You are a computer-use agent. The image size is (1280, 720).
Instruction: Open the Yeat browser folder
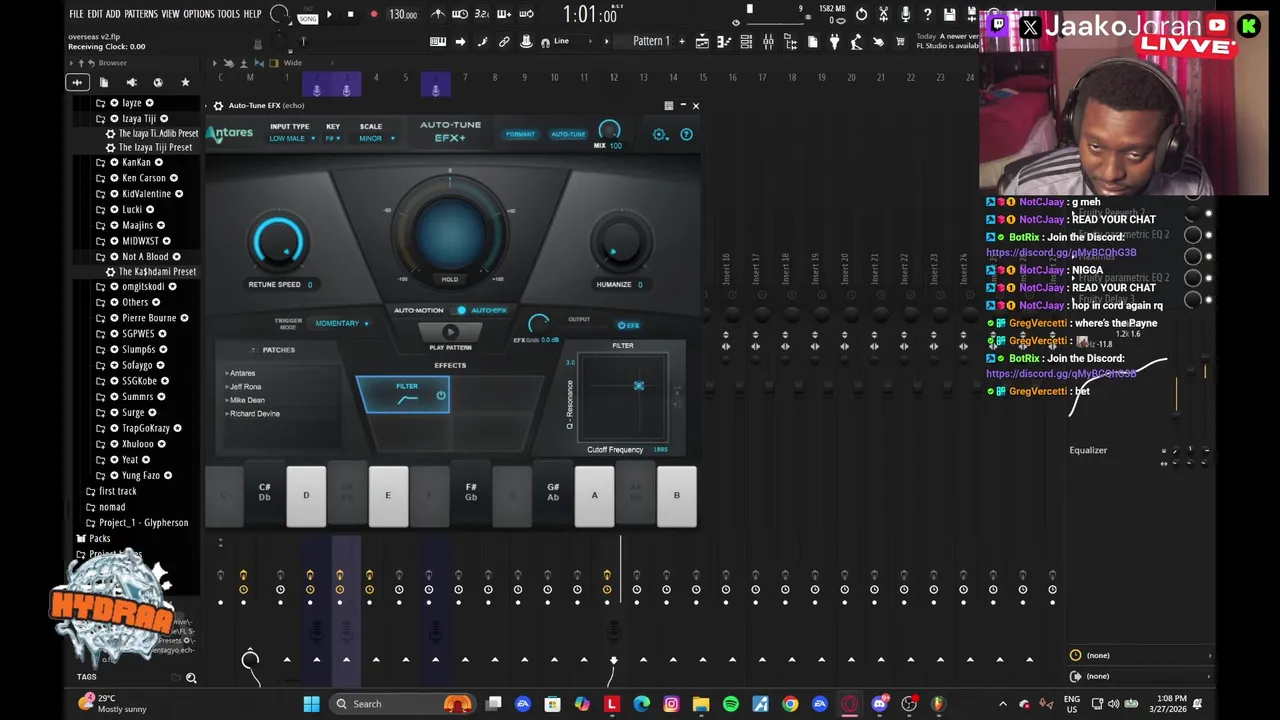click(130, 460)
